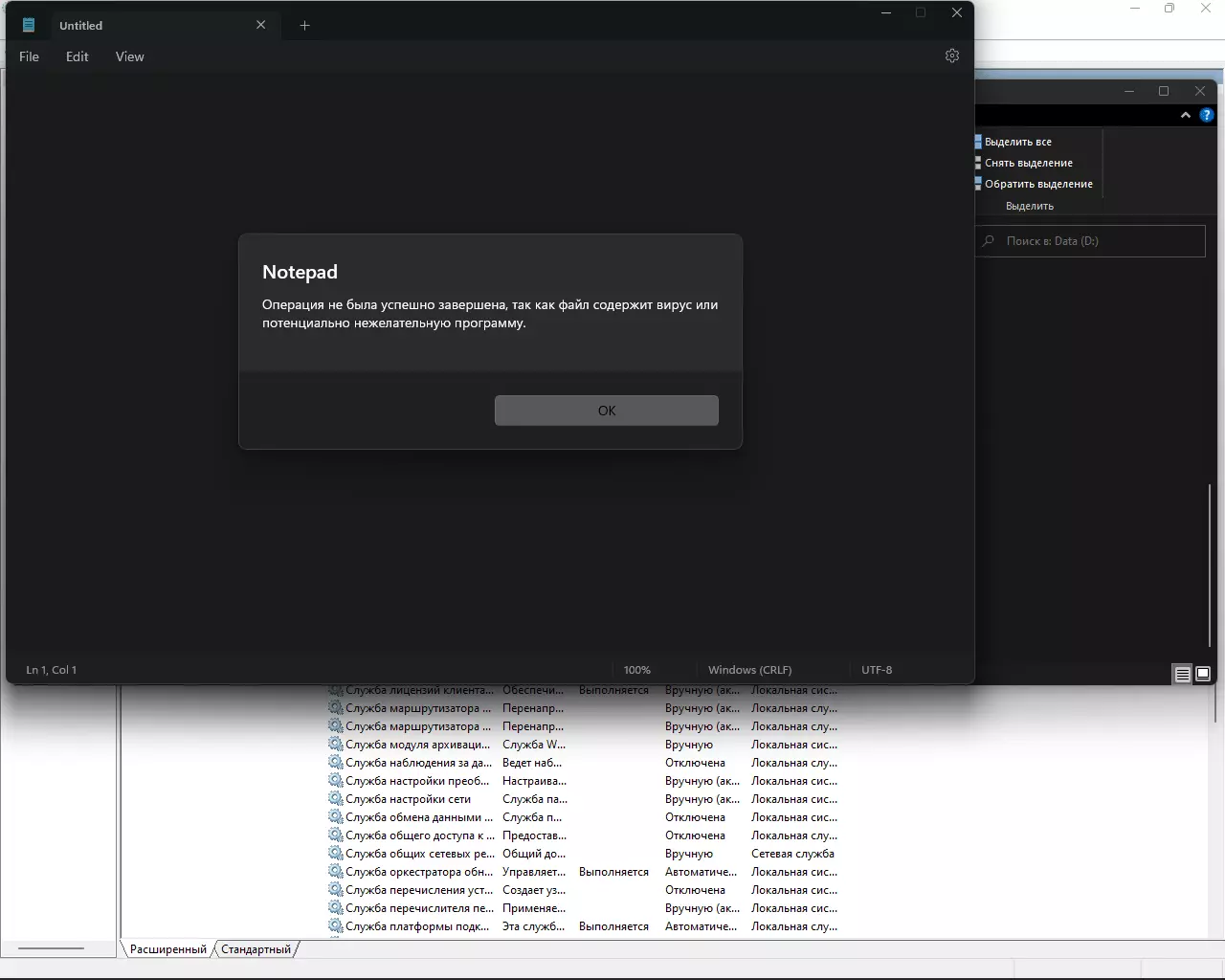Click gear icon of Служба лицензий клиента

[x=335, y=690]
